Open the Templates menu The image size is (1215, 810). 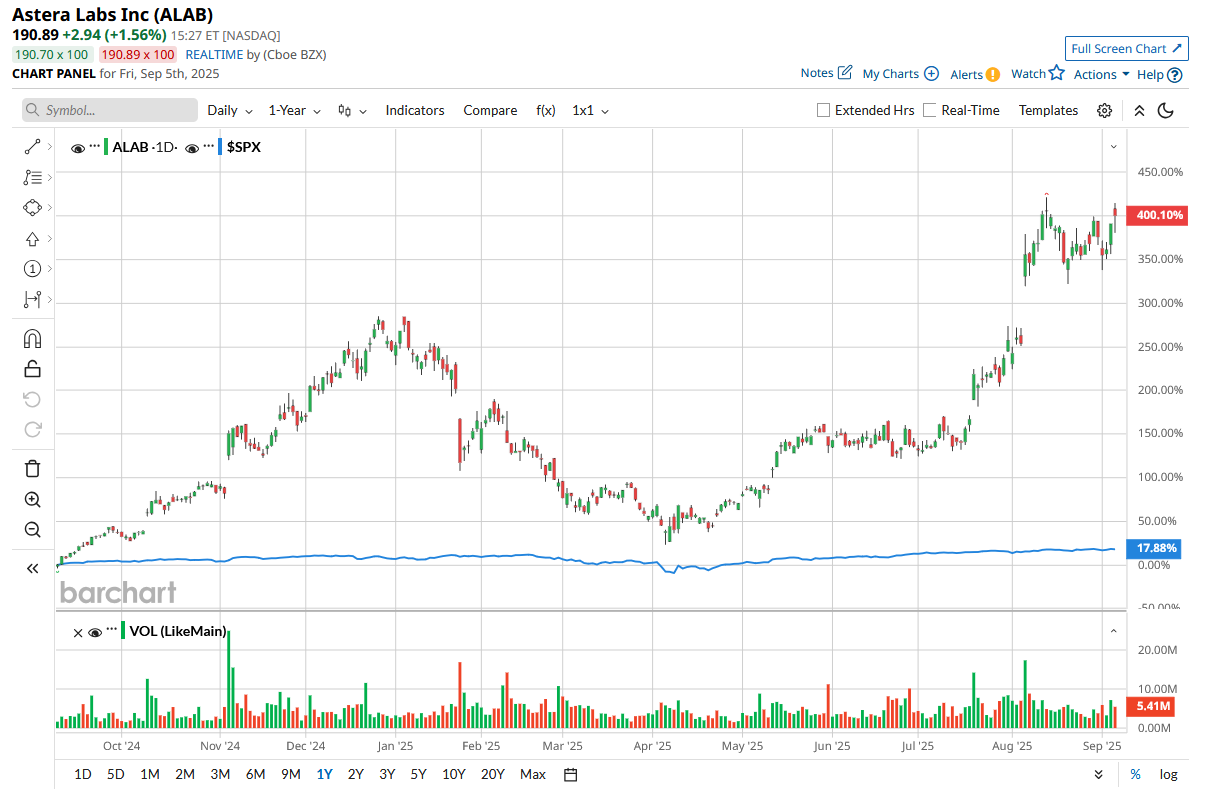pos(1048,111)
